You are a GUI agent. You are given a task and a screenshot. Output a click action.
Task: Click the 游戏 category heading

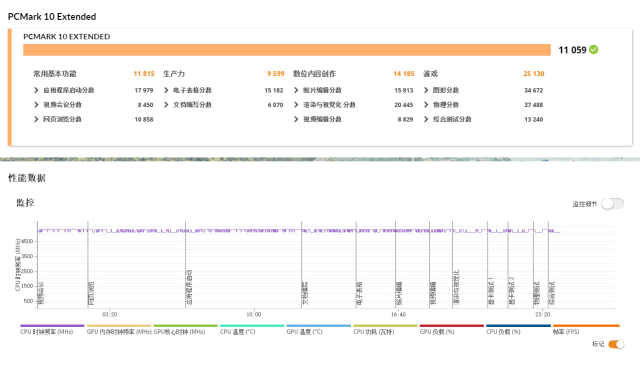tap(431, 74)
